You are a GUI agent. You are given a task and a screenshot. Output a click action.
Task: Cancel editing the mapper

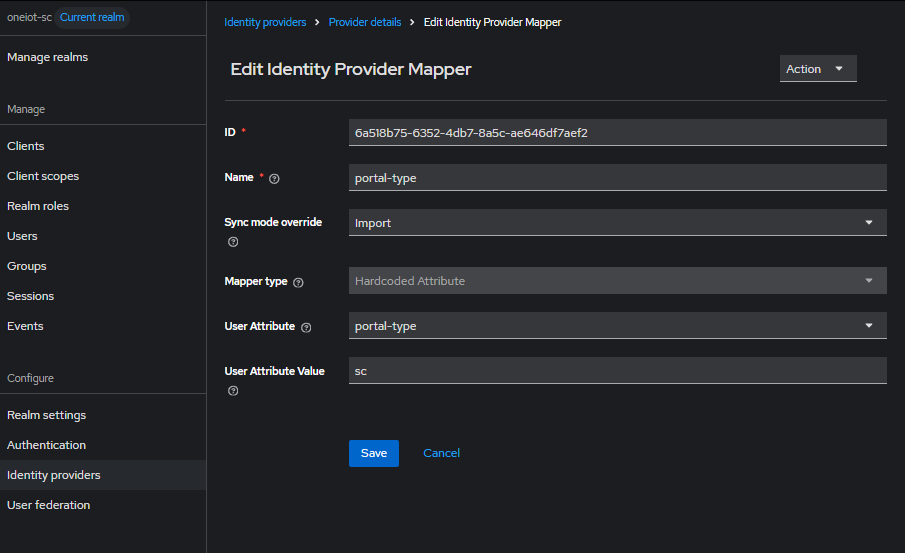point(442,453)
